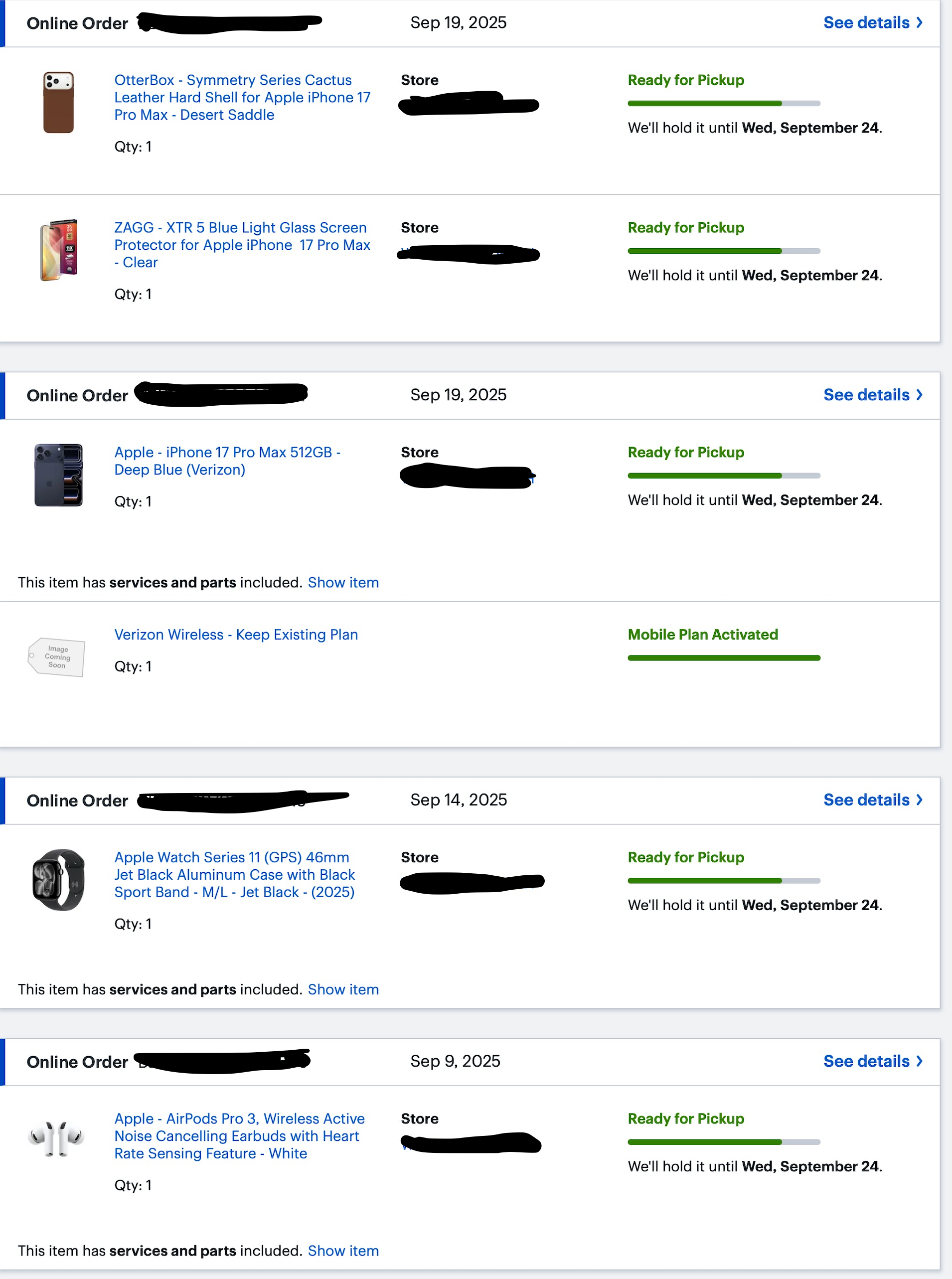Viewport: 952px width, 1279px height.
Task: Open the Verizon Wireless Keep Existing Plan link
Action: 236,635
